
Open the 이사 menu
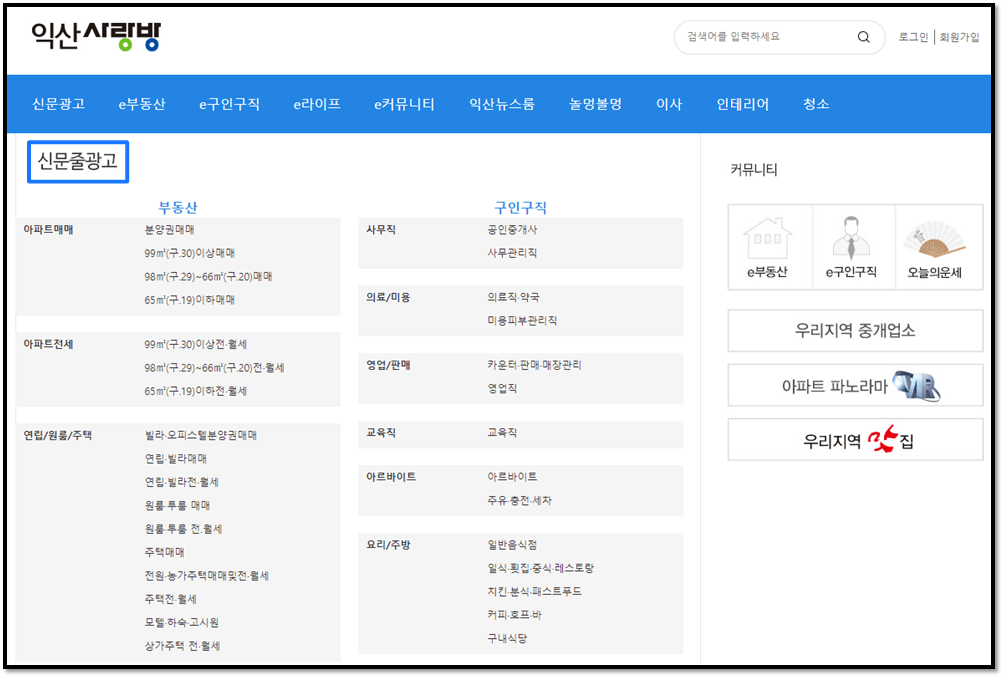click(669, 104)
